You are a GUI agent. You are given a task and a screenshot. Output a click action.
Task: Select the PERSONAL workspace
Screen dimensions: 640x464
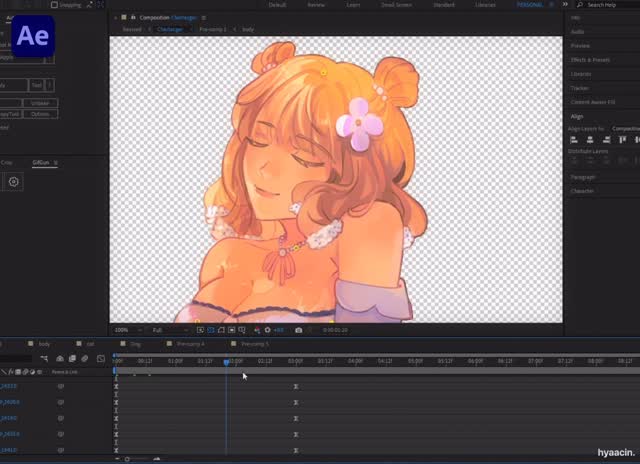tap(530, 5)
